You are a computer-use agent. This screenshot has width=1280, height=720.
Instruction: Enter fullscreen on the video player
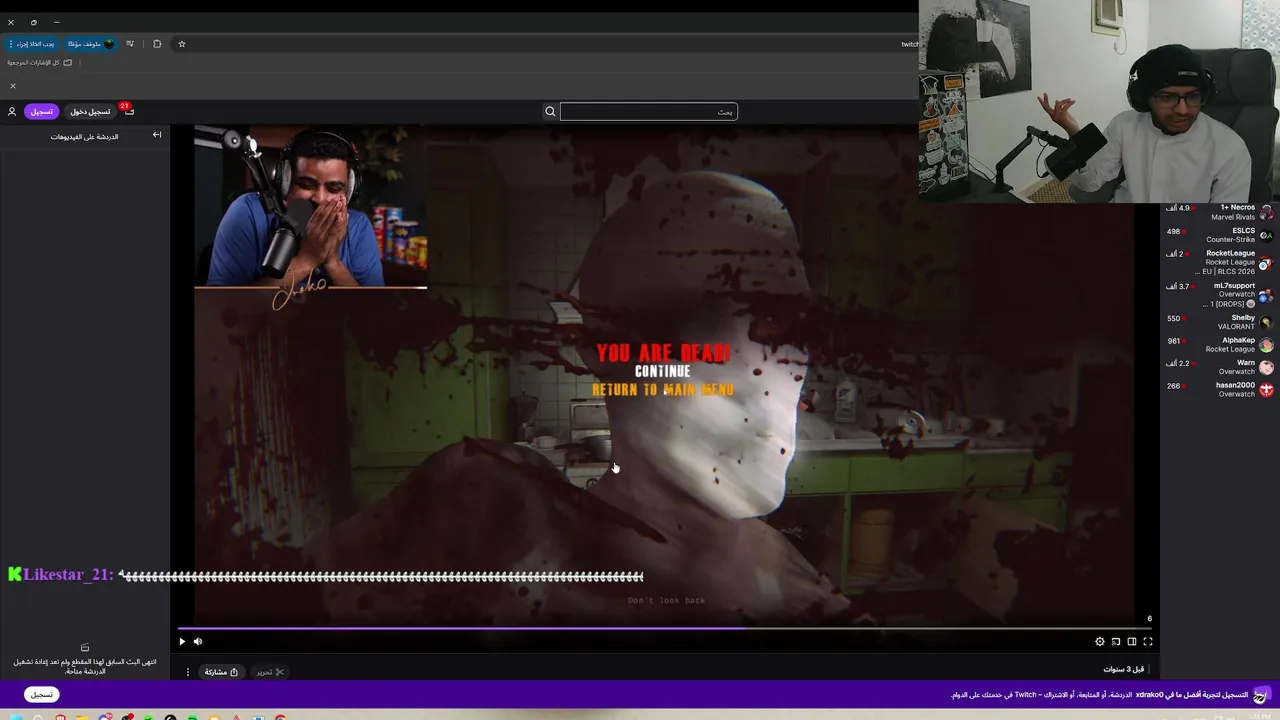click(1148, 642)
